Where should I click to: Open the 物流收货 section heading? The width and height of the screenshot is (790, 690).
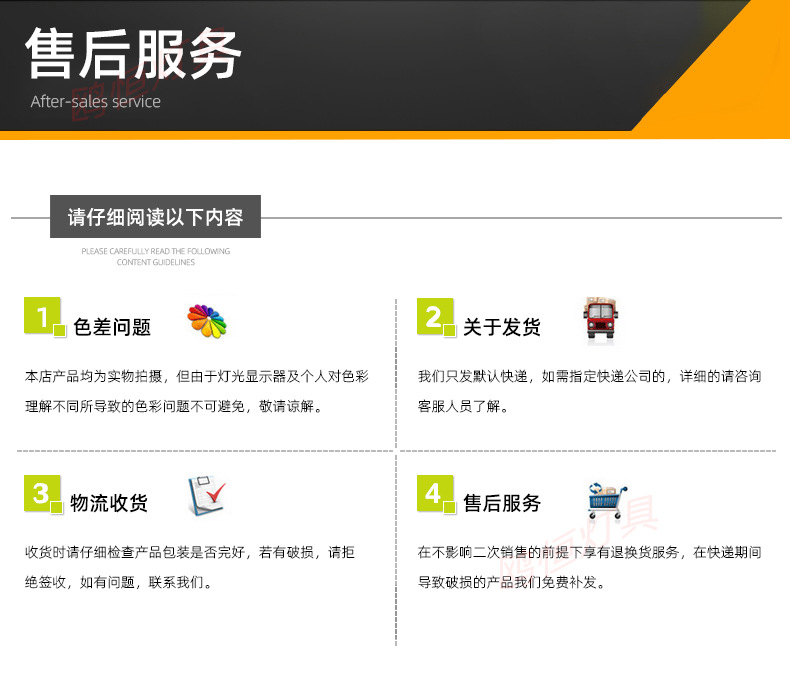click(x=109, y=503)
